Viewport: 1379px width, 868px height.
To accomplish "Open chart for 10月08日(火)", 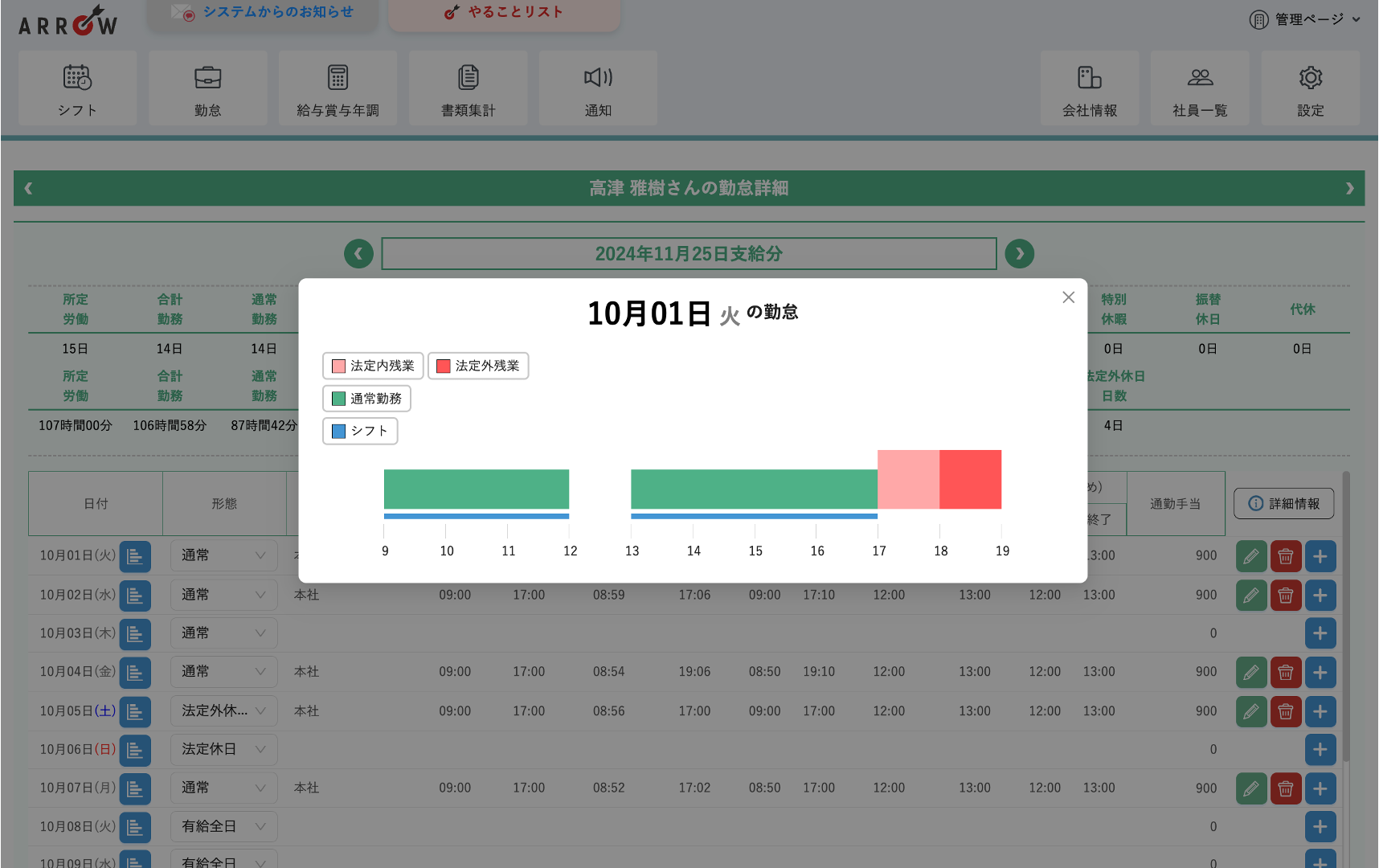I will click(135, 827).
